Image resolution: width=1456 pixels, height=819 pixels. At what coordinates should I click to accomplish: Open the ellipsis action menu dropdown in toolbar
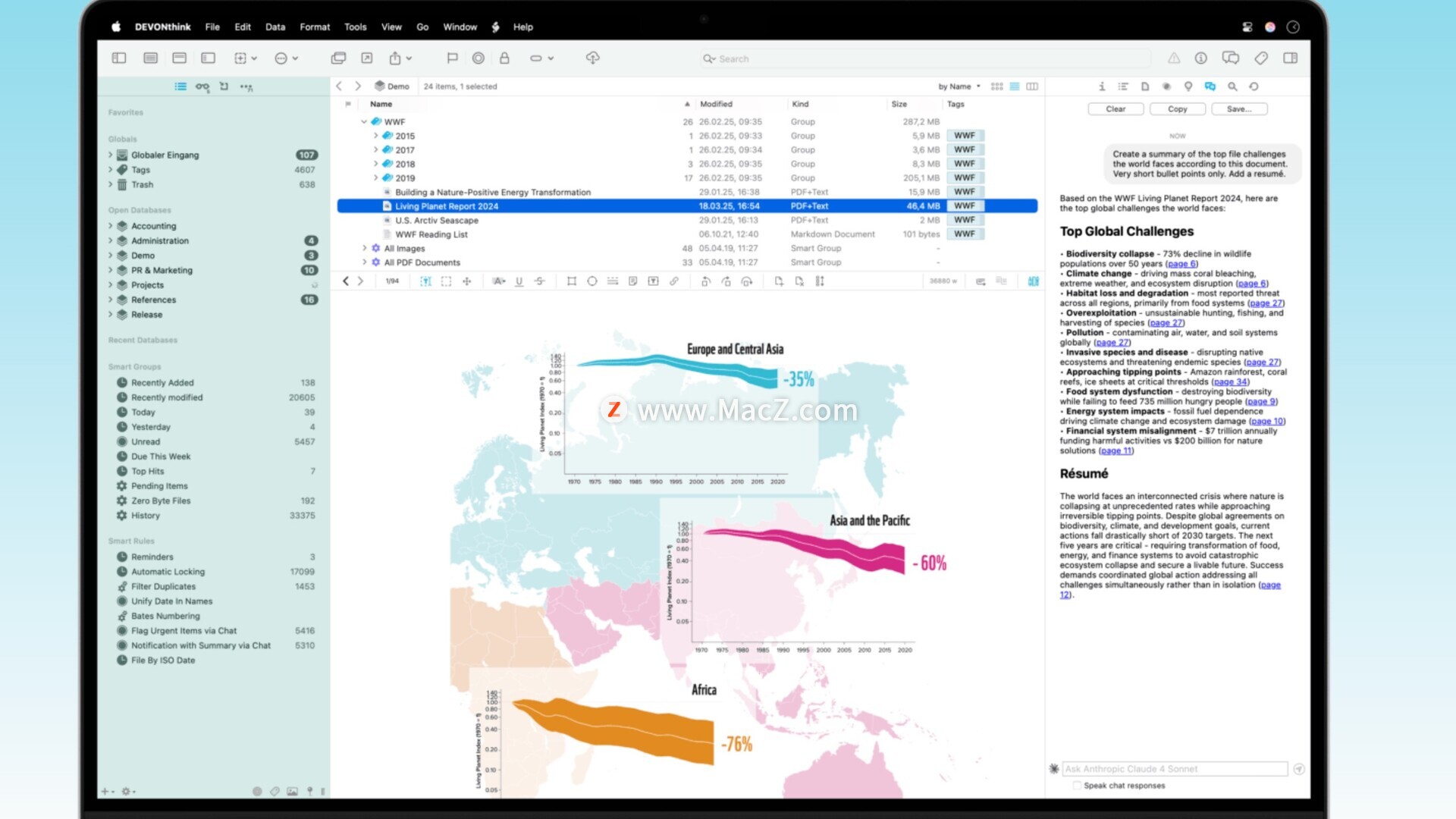[286, 58]
